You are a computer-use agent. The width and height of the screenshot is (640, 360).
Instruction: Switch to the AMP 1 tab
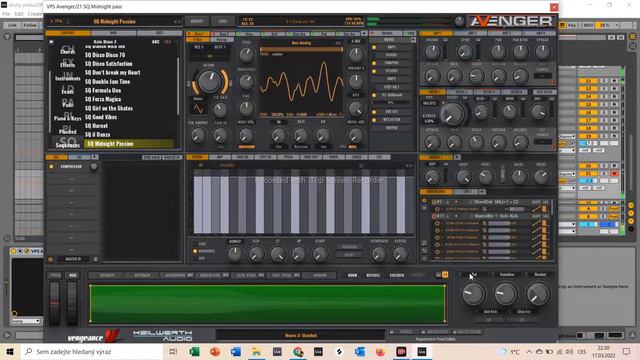pyautogui.click(x=436, y=33)
